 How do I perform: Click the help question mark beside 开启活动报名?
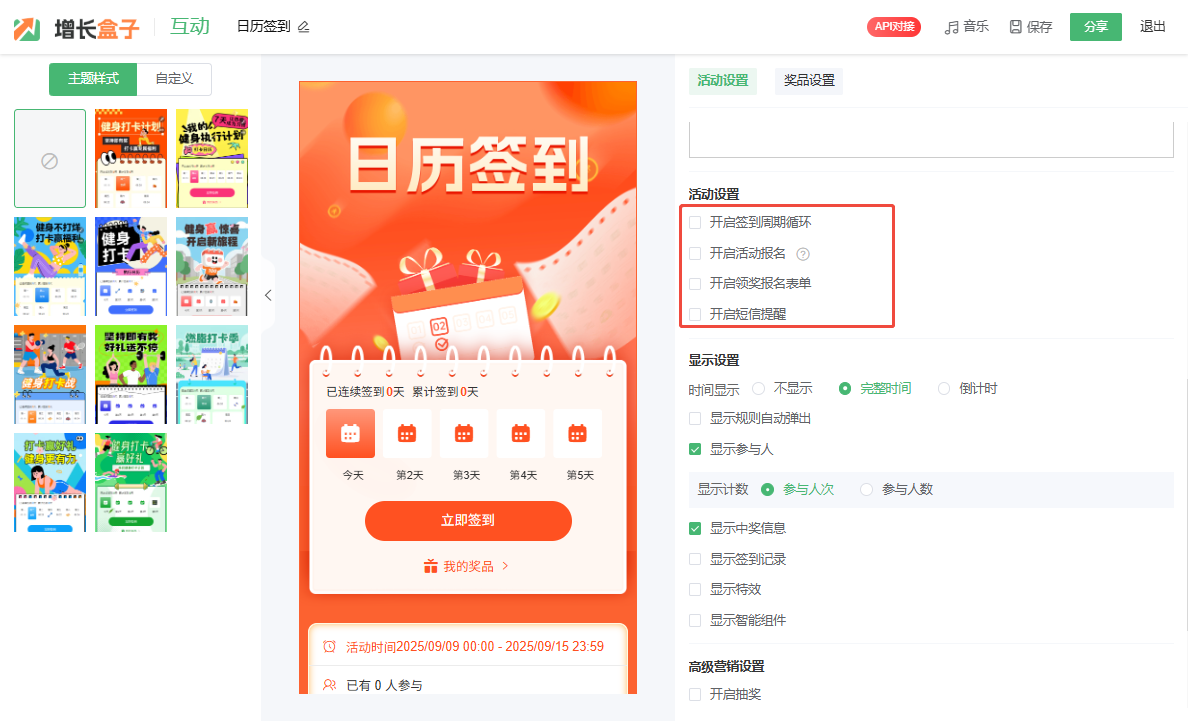point(802,254)
